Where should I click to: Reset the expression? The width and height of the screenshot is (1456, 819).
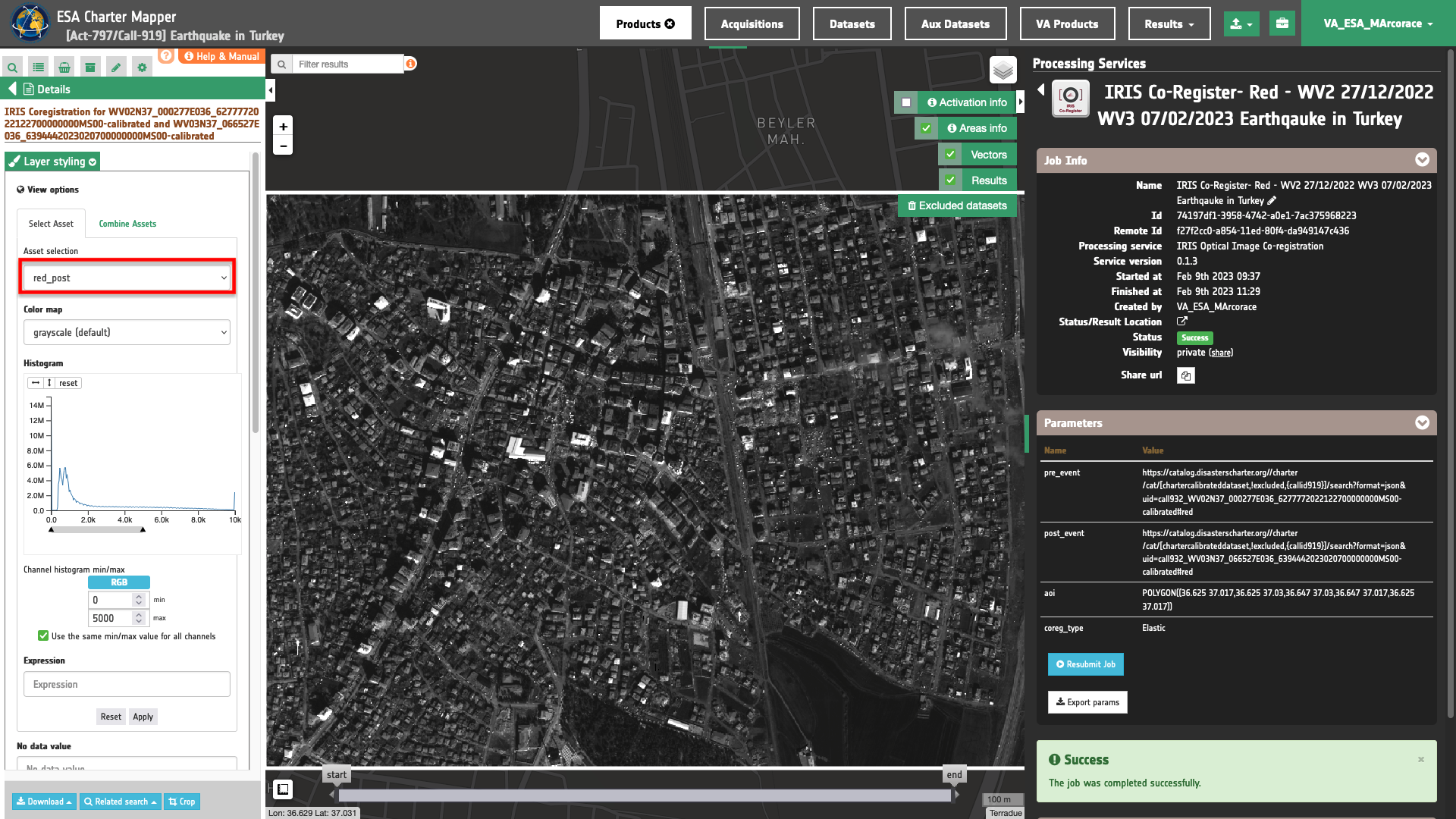[x=111, y=717]
